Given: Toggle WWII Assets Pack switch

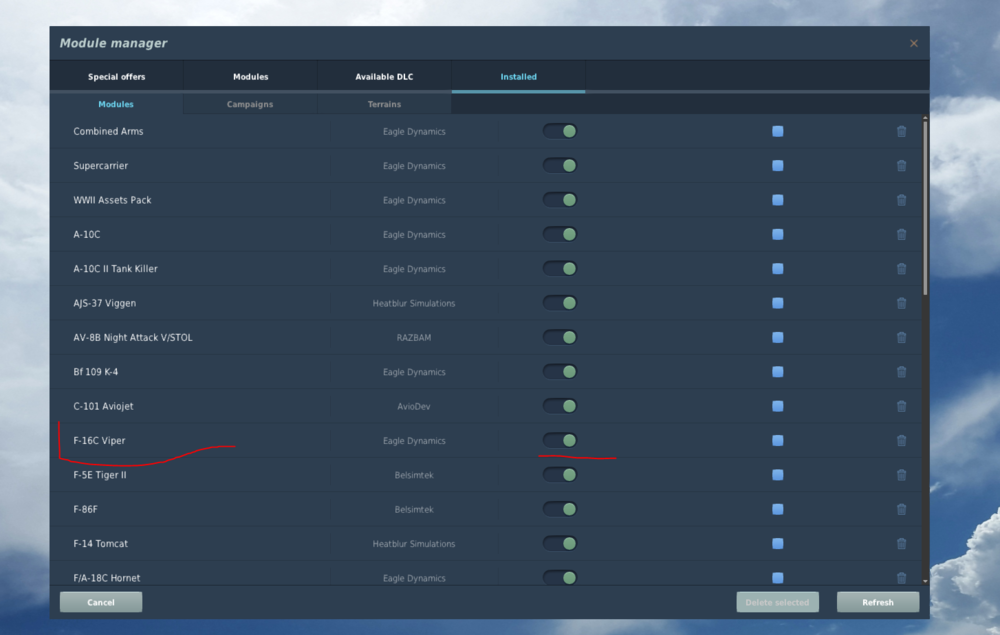Looking at the screenshot, I should 560,200.
